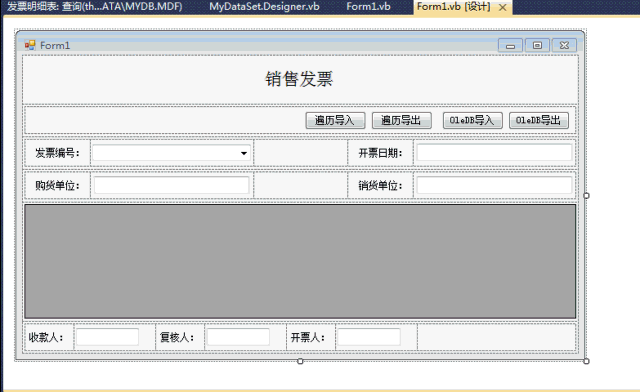
Task: Switch to MyDataSet.Designer.vb tab
Action: (264, 7)
